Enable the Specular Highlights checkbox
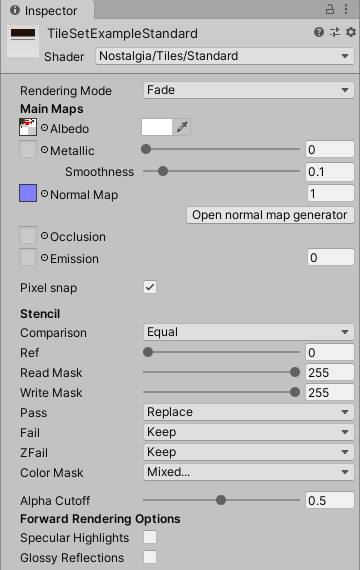This screenshot has width=360, height=570. pyautogui.click(x=150, y=537)
